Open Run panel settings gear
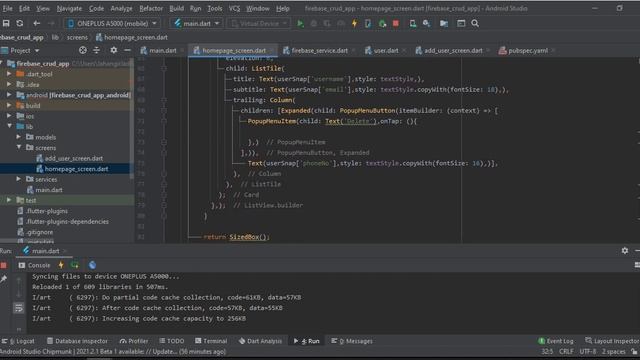The height and width of the screenshot is (360, 640). click(x=625, y=251)
